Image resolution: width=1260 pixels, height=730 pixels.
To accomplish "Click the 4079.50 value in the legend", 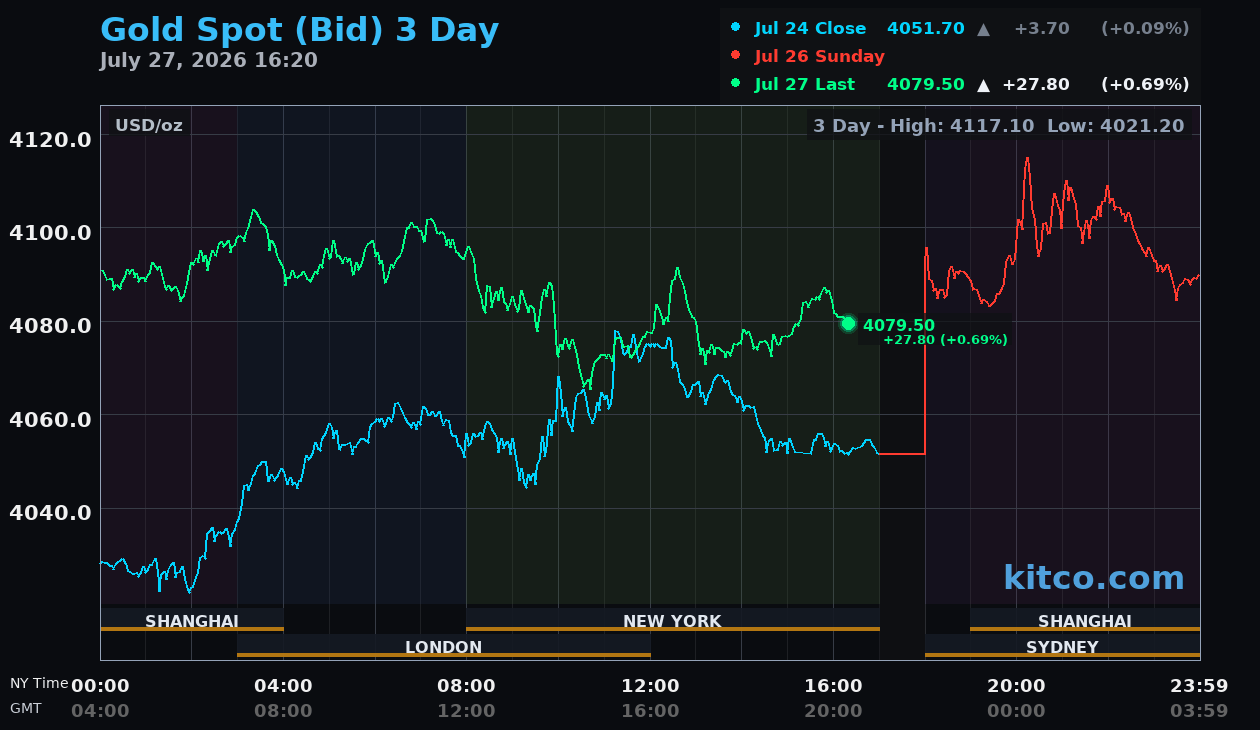I will coord(926,84).
